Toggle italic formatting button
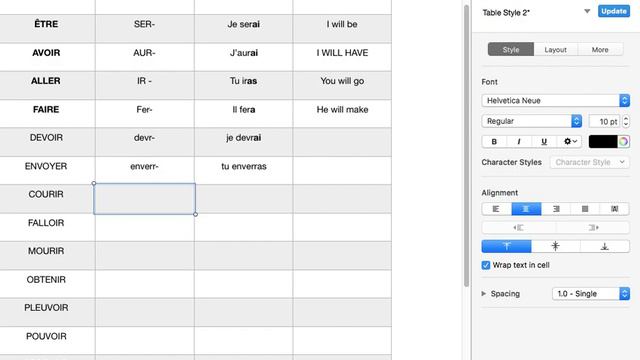The image size is (640, 360). 519,141
